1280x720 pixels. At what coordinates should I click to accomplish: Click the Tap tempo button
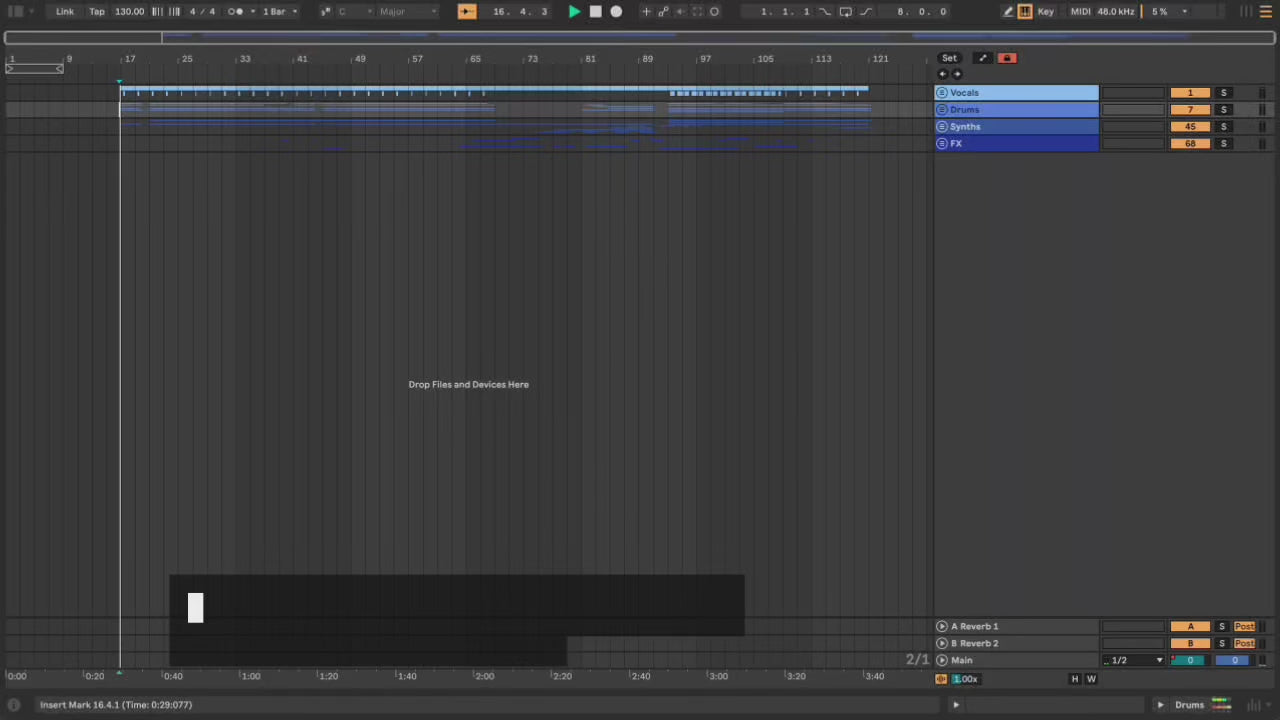(x=97, y=12)
